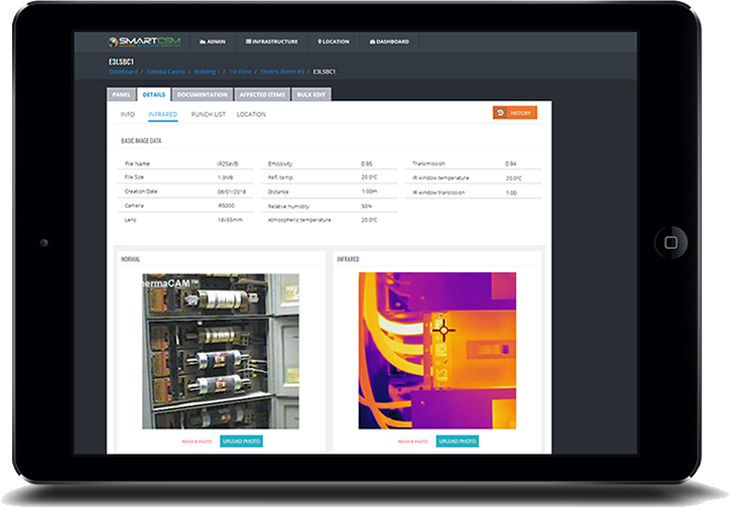
Task: Click the Dashboard breadcrumb link
Action: (x=123, y=72)
